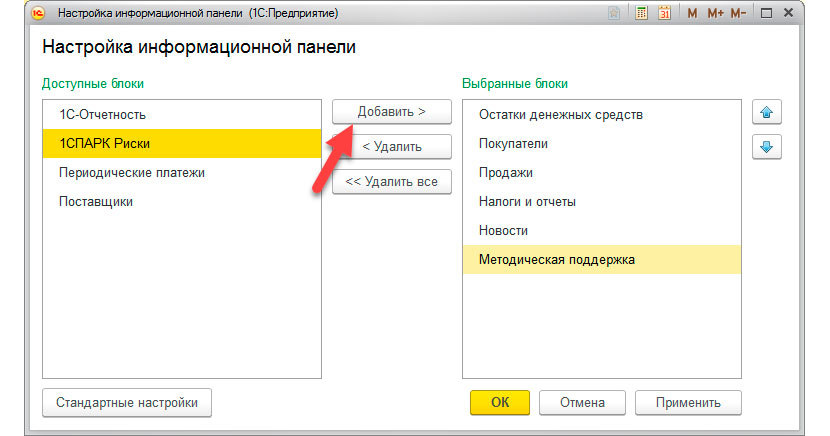Screen dimensions: 830x436
Task: Move selected block up with arrow
Action: point(767,112)
